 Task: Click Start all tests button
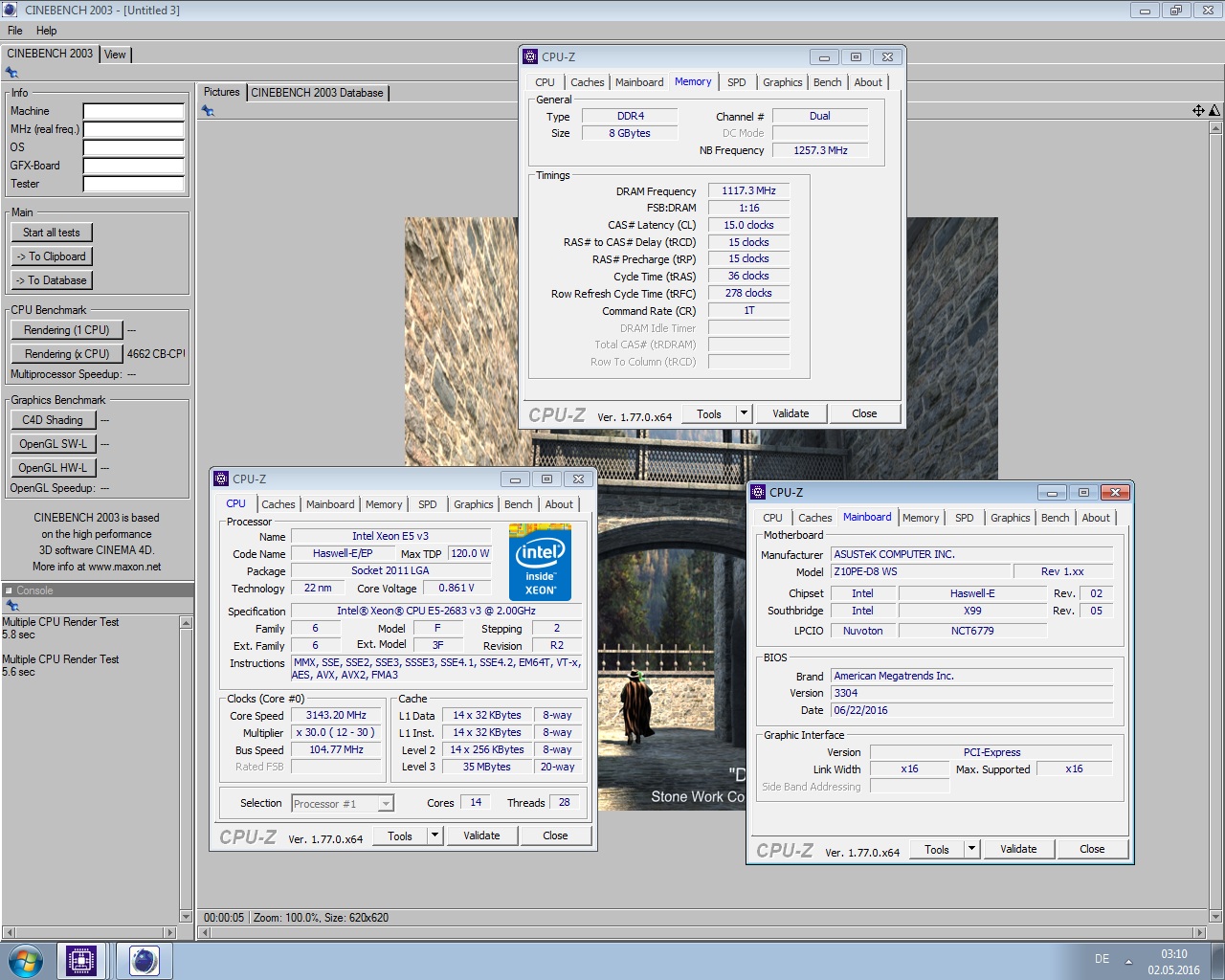tap(52, 233)
